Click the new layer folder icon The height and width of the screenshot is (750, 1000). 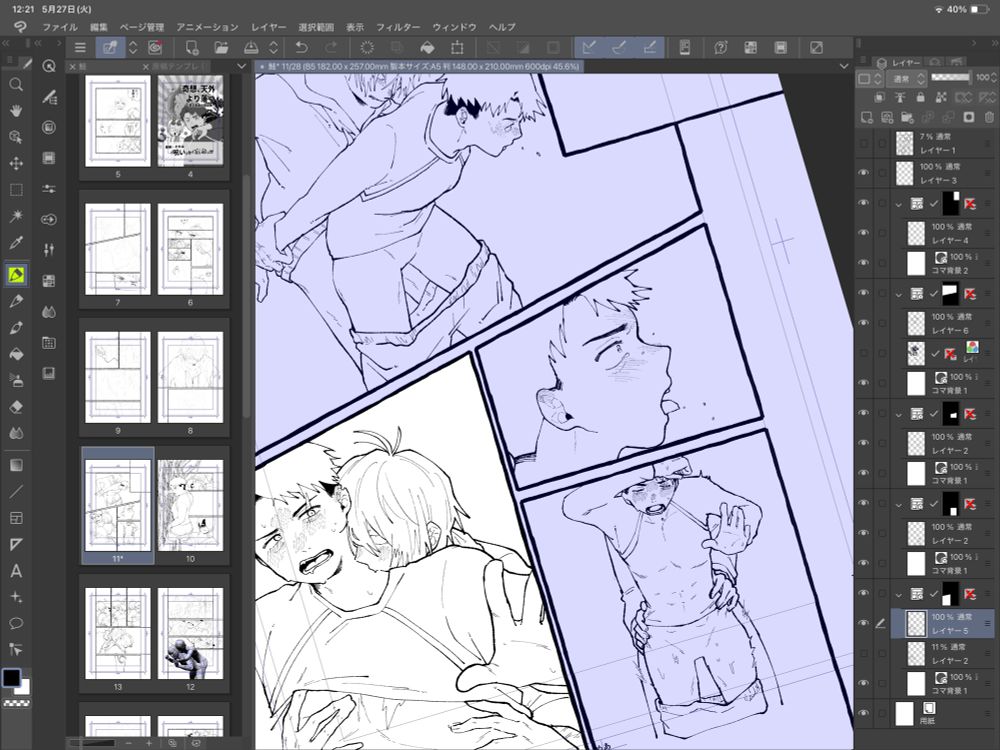[907, 117]
